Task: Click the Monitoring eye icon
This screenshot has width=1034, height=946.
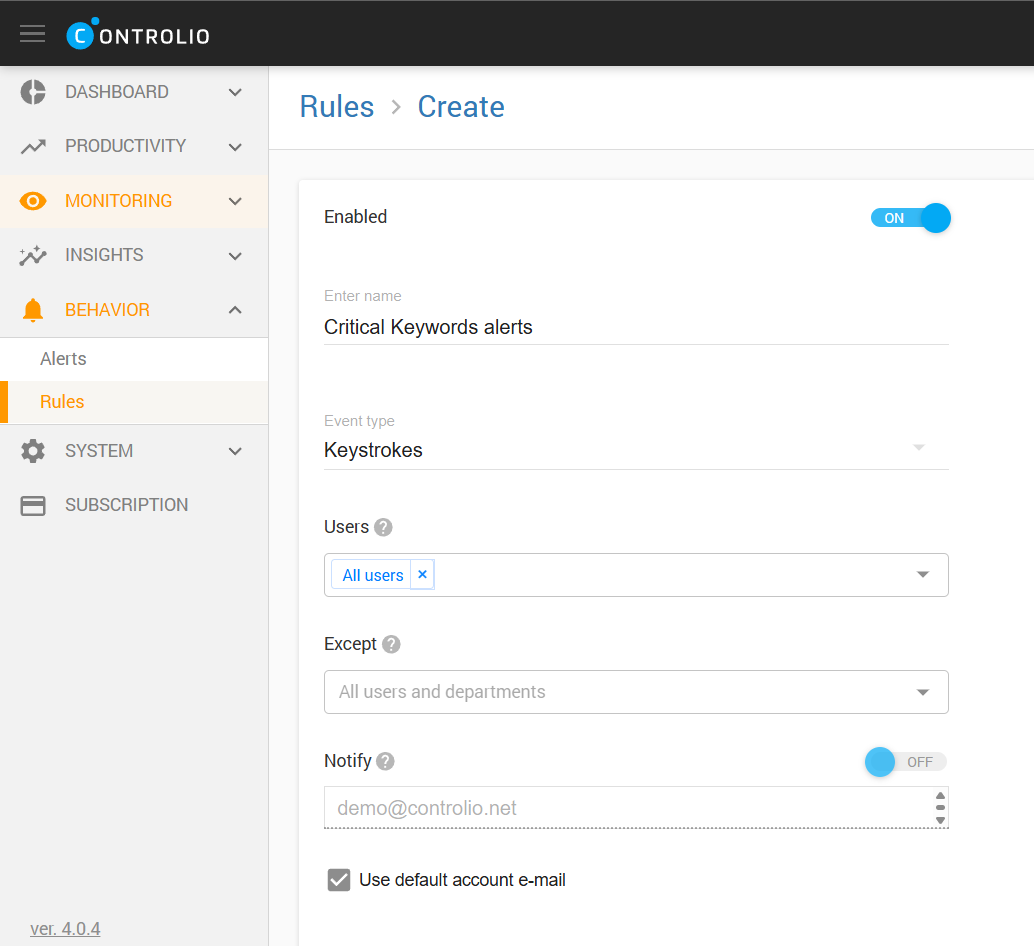Action: tap(33, 201)
